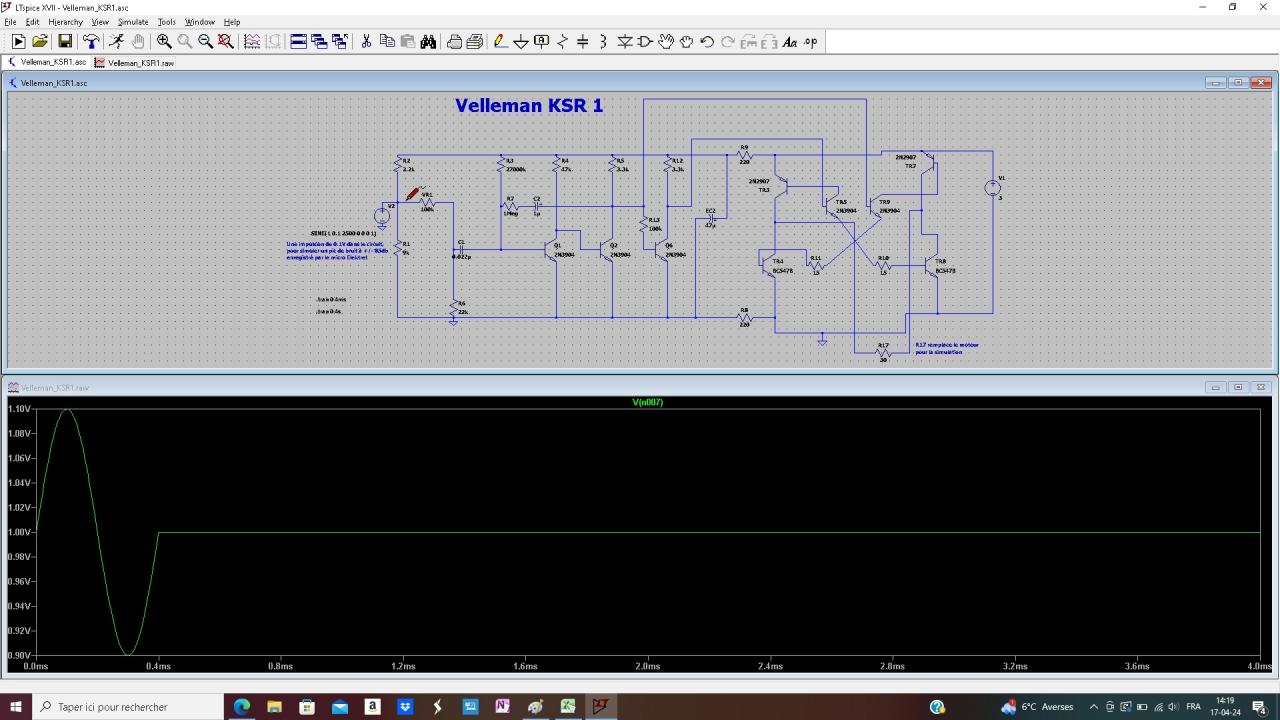Click the Open file folder icon
The width and height of the screenshot is (1280, 720).
point(40,41)
